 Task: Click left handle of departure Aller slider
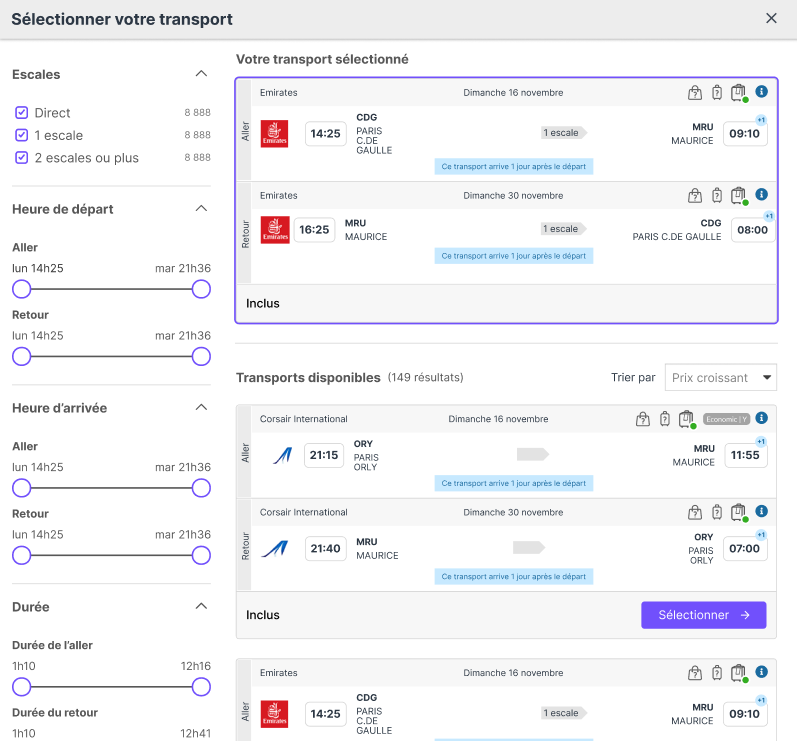pos(22,289)
